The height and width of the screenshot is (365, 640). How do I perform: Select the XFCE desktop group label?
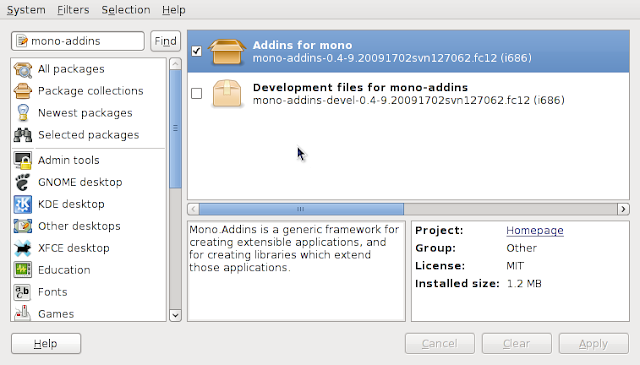[73, 248]
